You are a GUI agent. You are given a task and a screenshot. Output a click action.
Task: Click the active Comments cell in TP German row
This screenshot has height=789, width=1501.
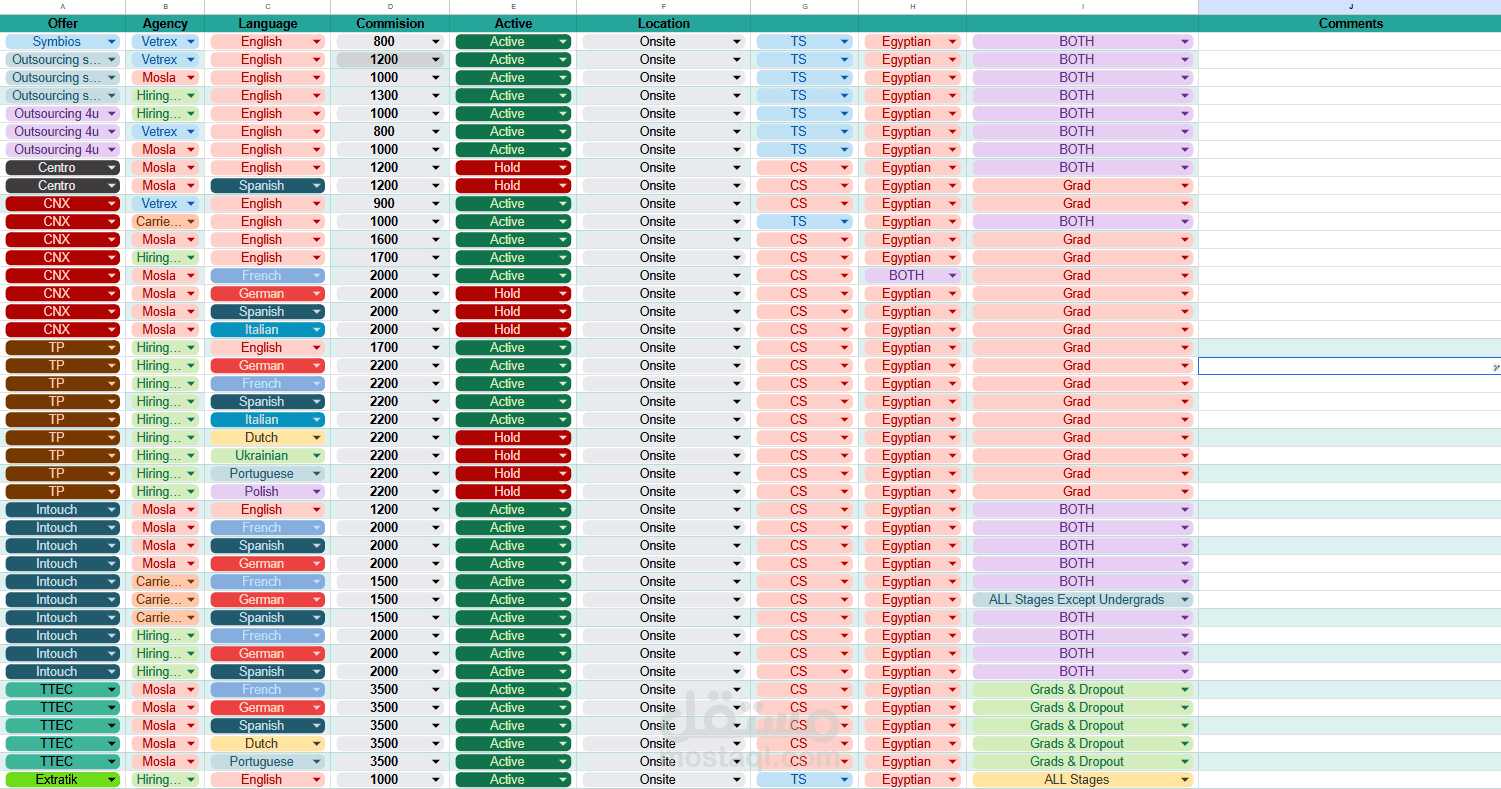1350,366
